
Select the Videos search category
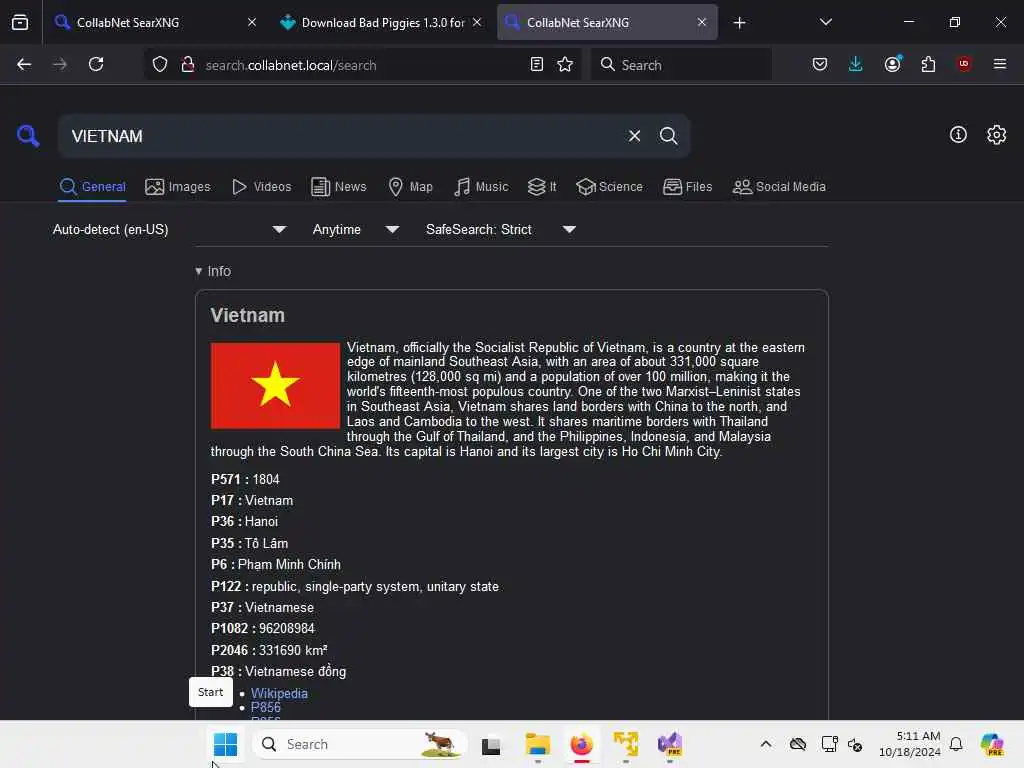(262, 187)
